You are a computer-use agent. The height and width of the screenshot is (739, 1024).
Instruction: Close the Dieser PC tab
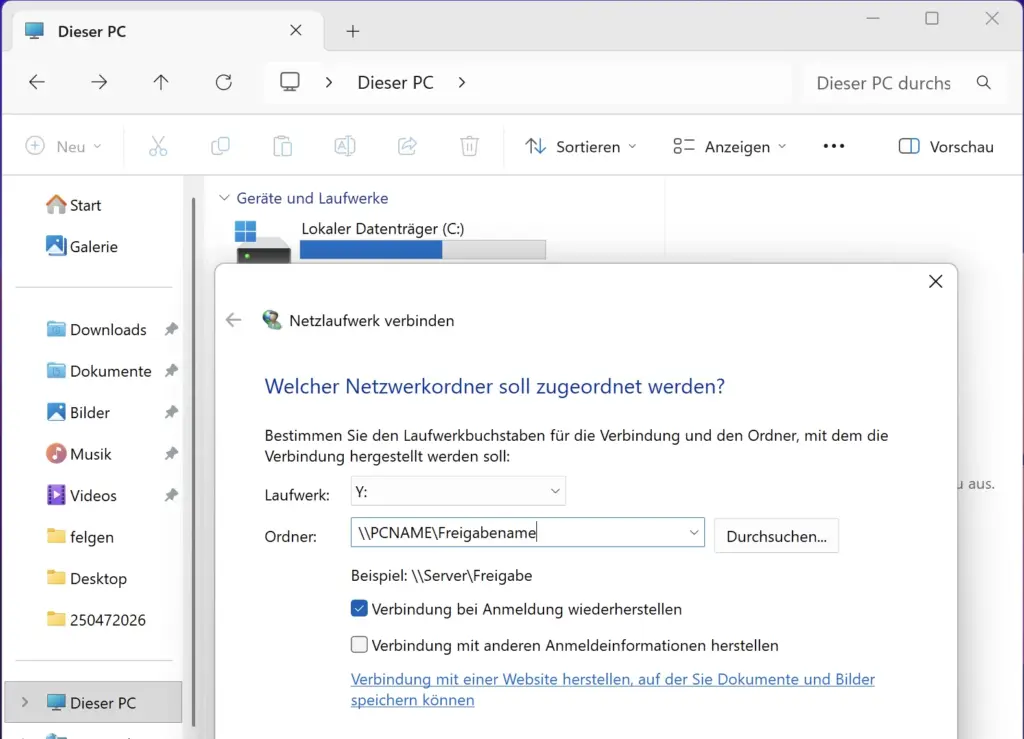(x=296, y=31)
